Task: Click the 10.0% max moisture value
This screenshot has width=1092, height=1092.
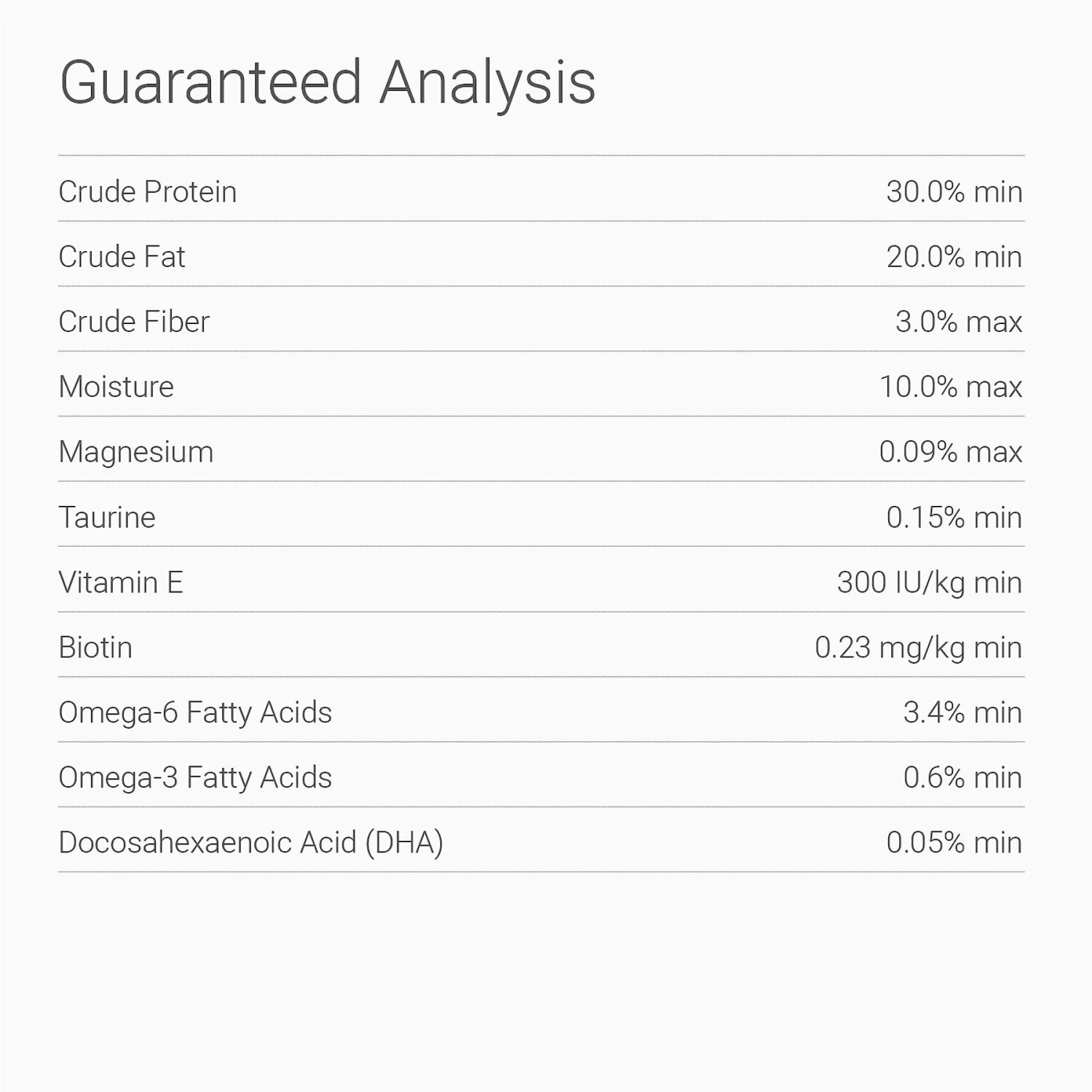Action: [950, 387]
